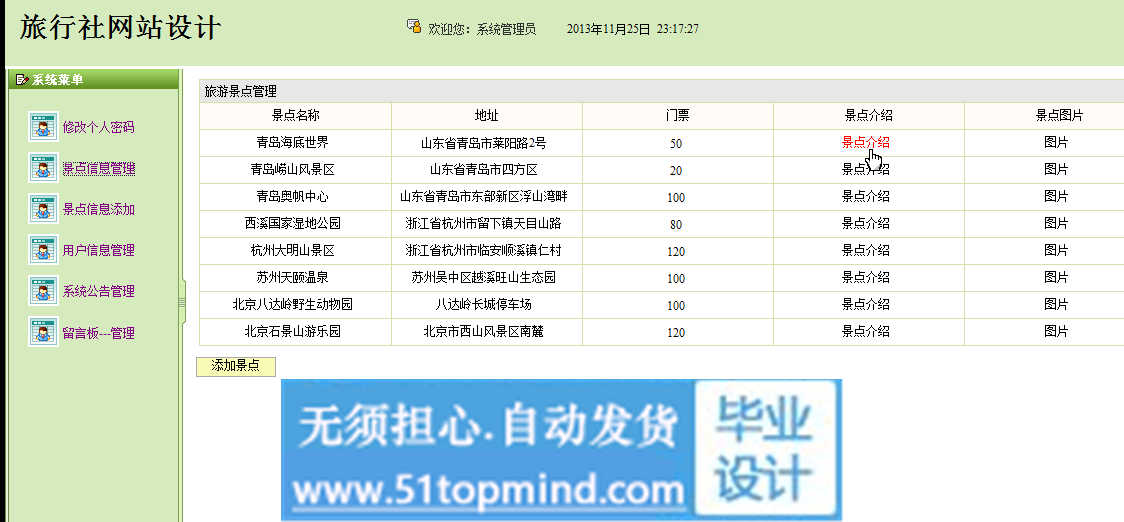The height and width of the screenshot is (522, 1124).
Task: View 图片 link for 北京八达岭野生动物园
Action: (x=1056, y=305)
